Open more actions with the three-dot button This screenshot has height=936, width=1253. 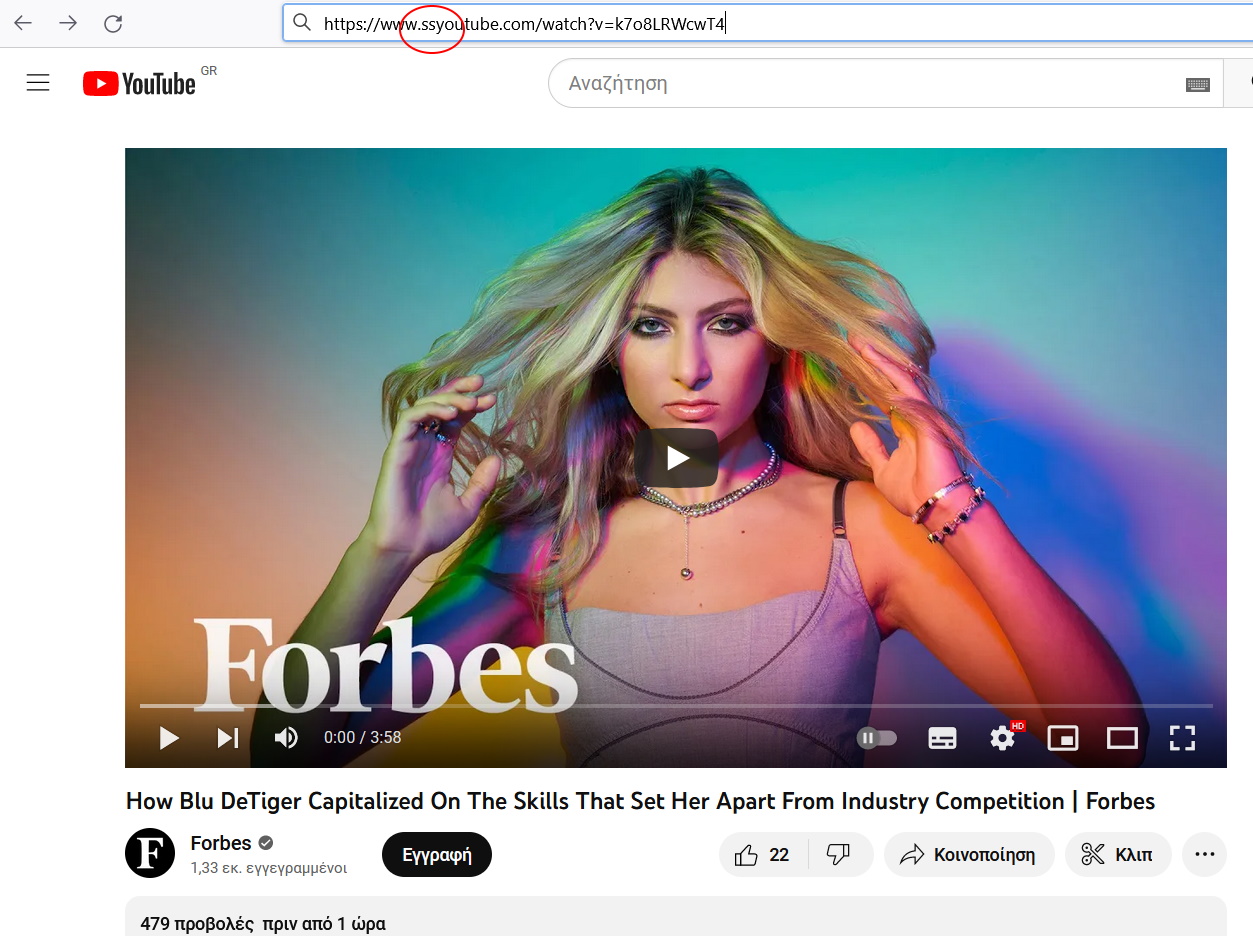1204,854
